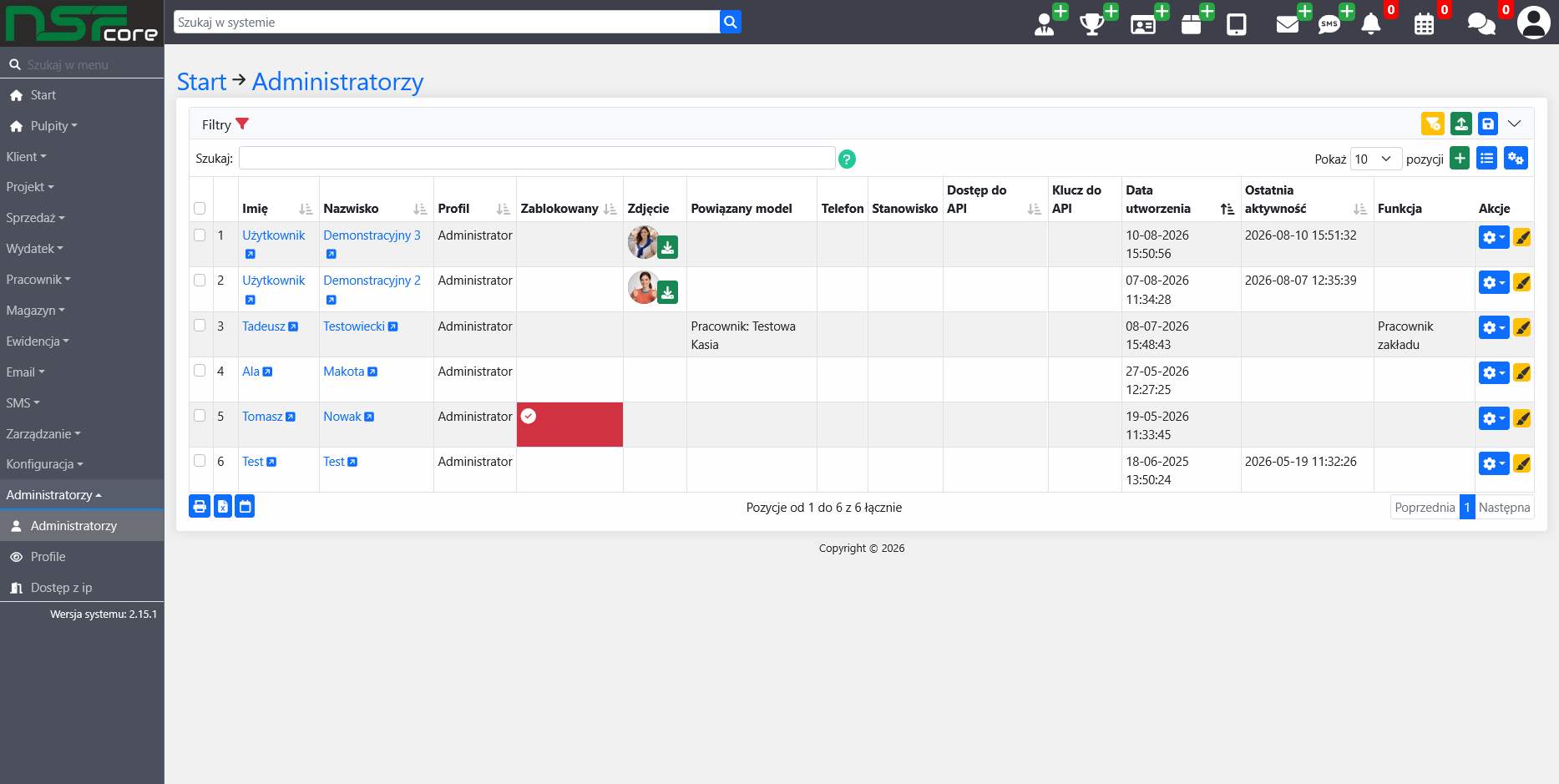Click the Następna pagination button
Viewport: 1559px width, 784px height.
click(1504, 507)
